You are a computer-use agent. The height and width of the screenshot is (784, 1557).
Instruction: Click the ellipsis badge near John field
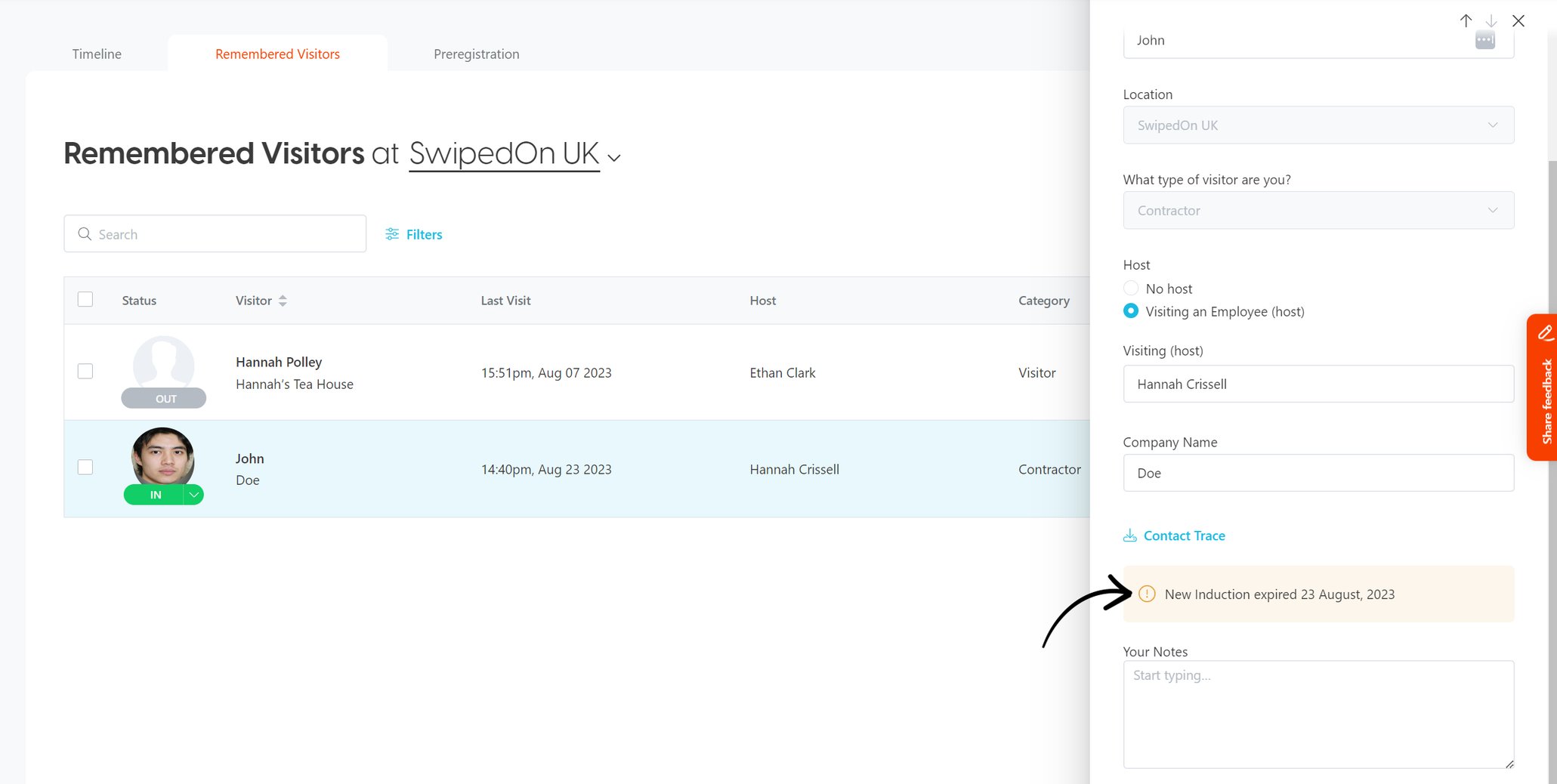(1484, 39)
